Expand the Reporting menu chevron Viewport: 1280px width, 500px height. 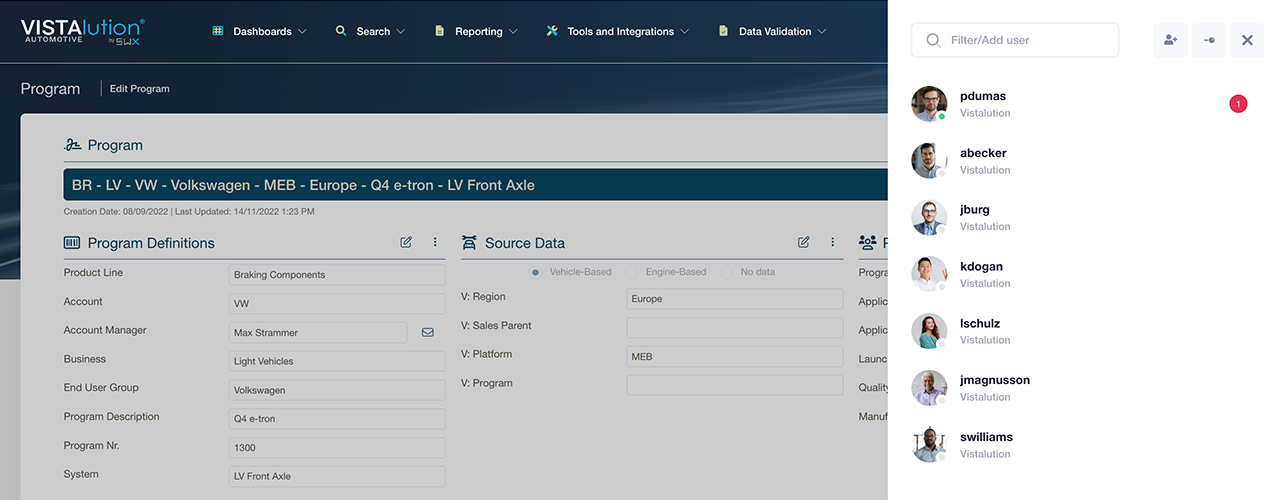tap(513, 32)
